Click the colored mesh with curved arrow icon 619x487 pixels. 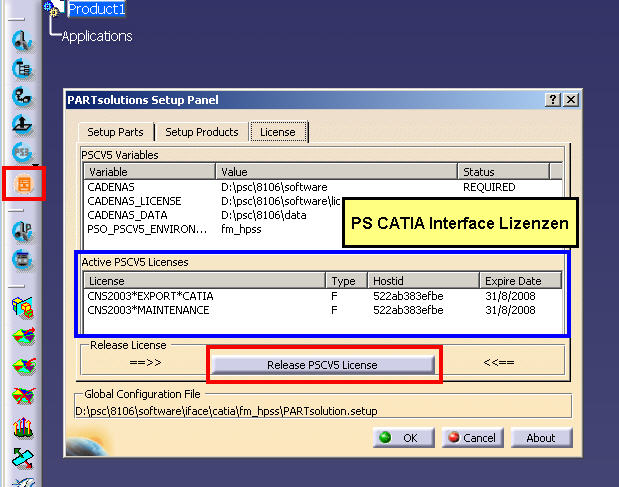tap(24, 365)
